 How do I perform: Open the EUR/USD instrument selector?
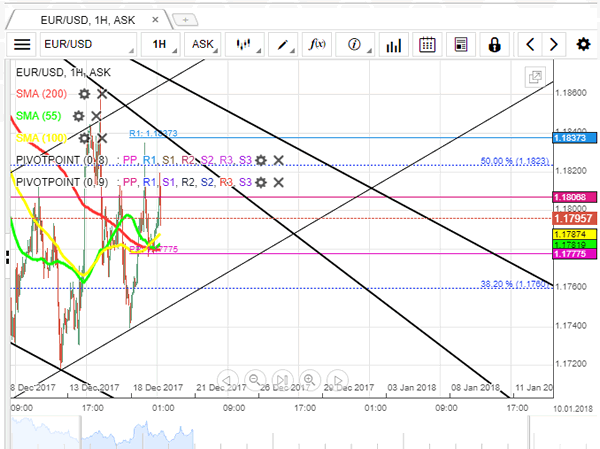[88, 44]
